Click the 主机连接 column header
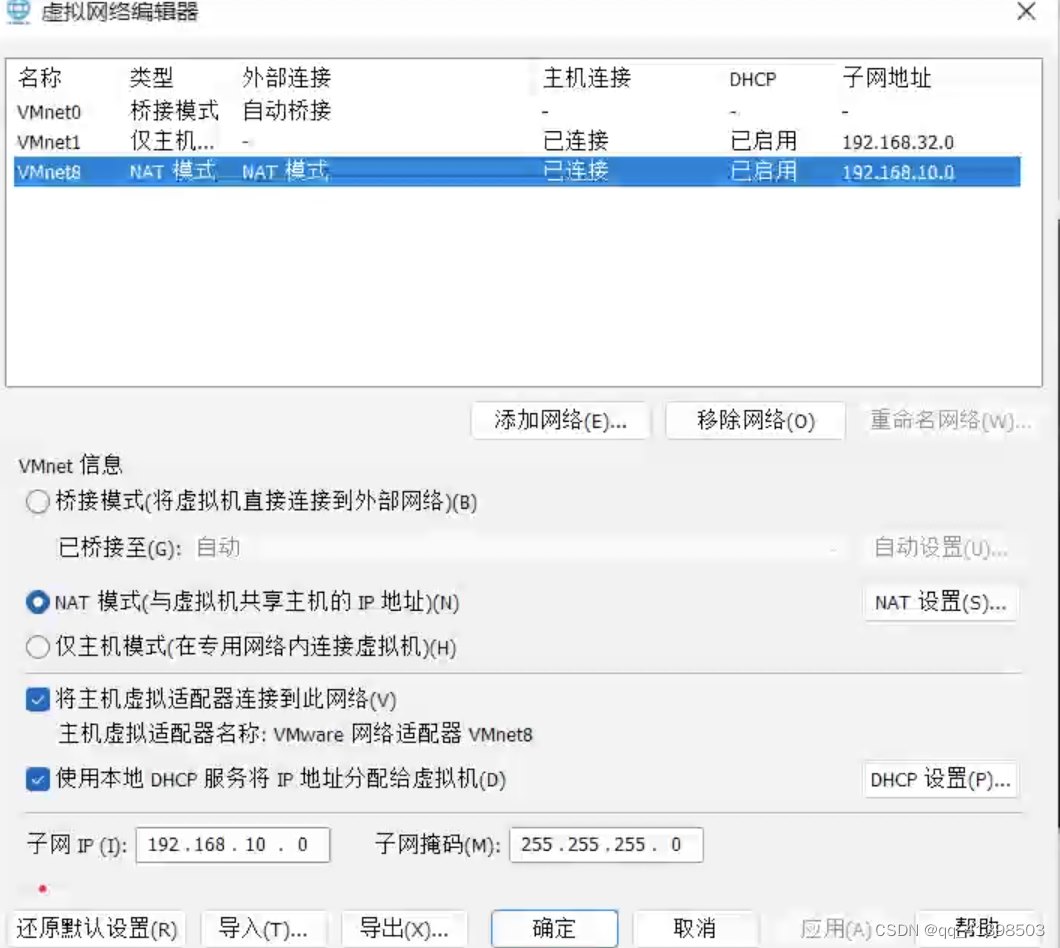 point(587,78)
